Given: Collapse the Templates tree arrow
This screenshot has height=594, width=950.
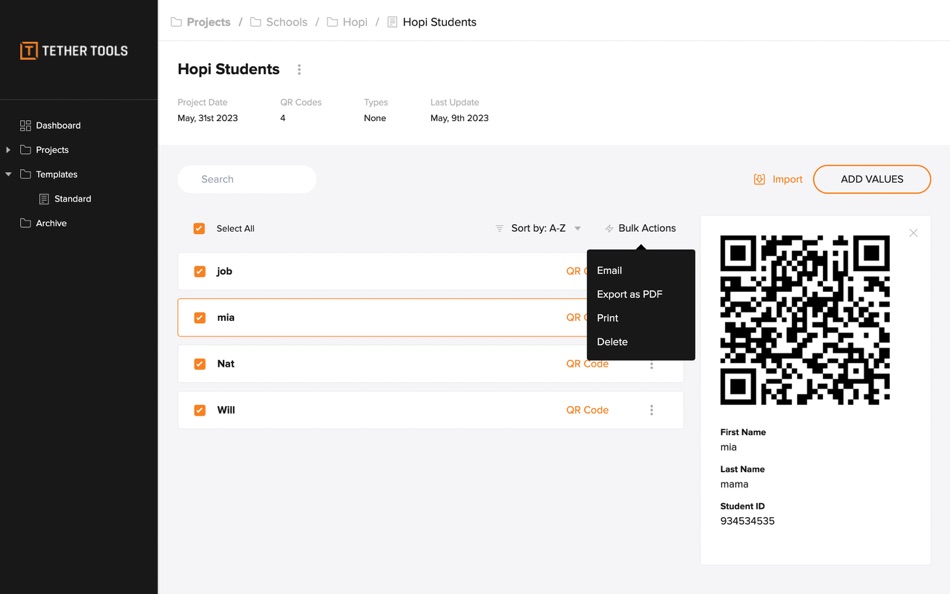Looking at the screenshot, I should (x=8, y=174).
